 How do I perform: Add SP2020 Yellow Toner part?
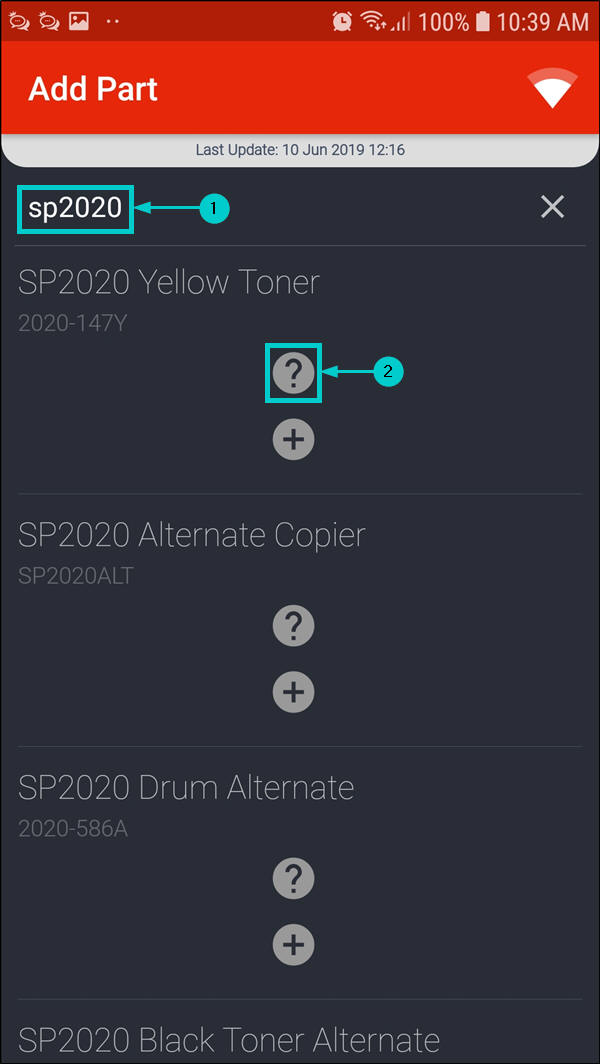point(293,440)
